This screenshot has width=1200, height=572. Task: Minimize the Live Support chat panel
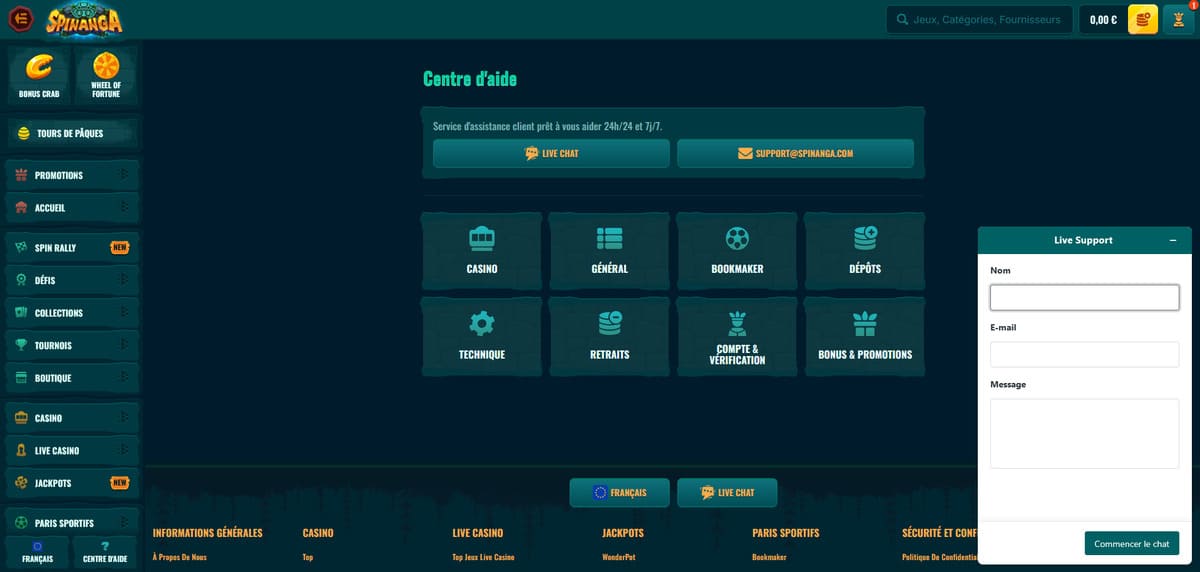(1172, 240)
